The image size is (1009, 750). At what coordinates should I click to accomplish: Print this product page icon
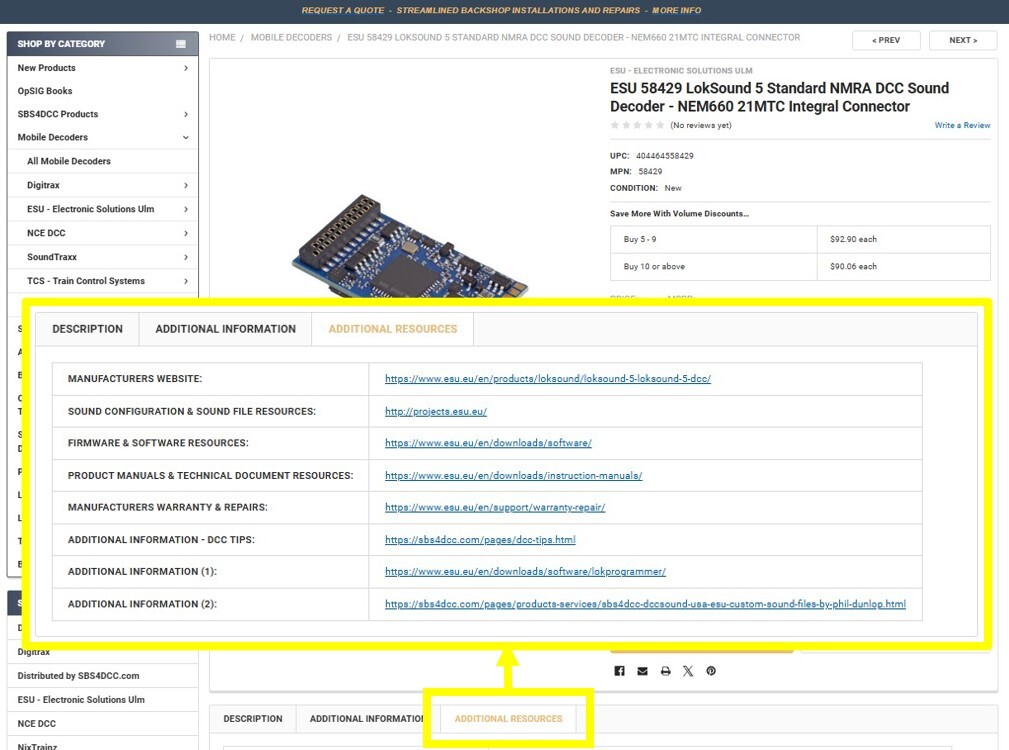point(665,671)
